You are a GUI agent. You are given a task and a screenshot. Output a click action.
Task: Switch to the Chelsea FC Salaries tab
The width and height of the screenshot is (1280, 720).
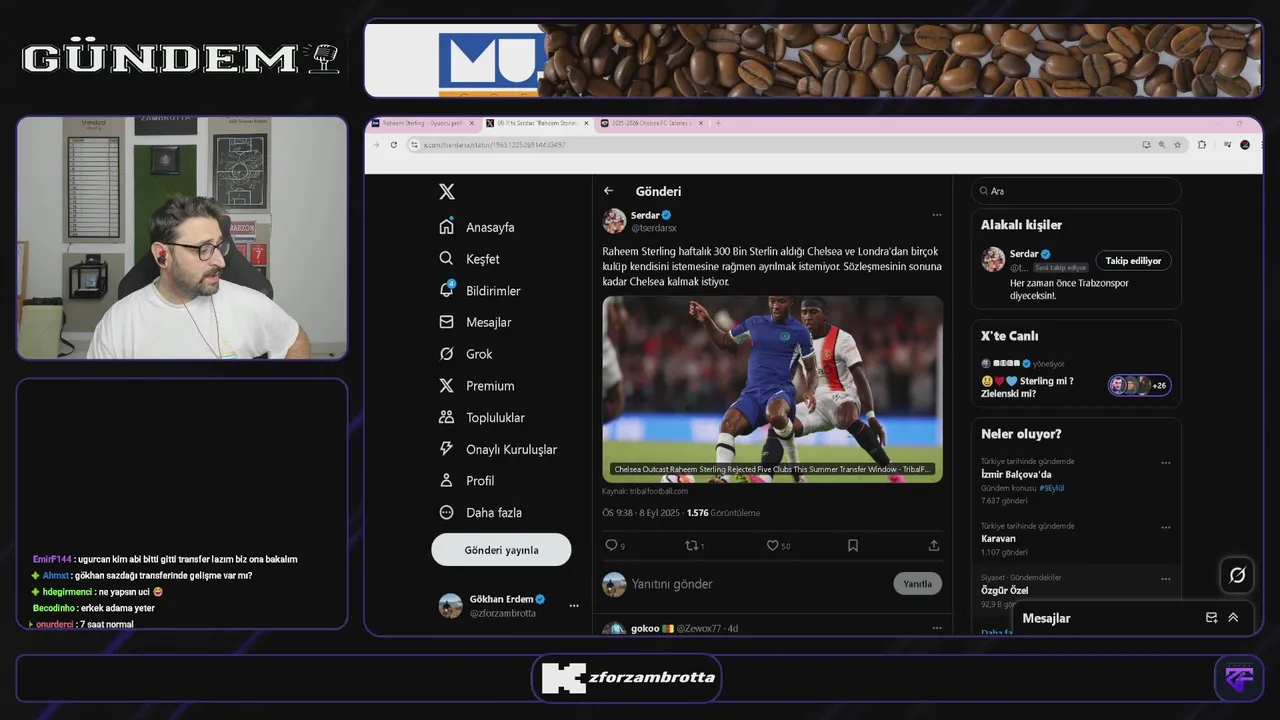coord(652,123)
